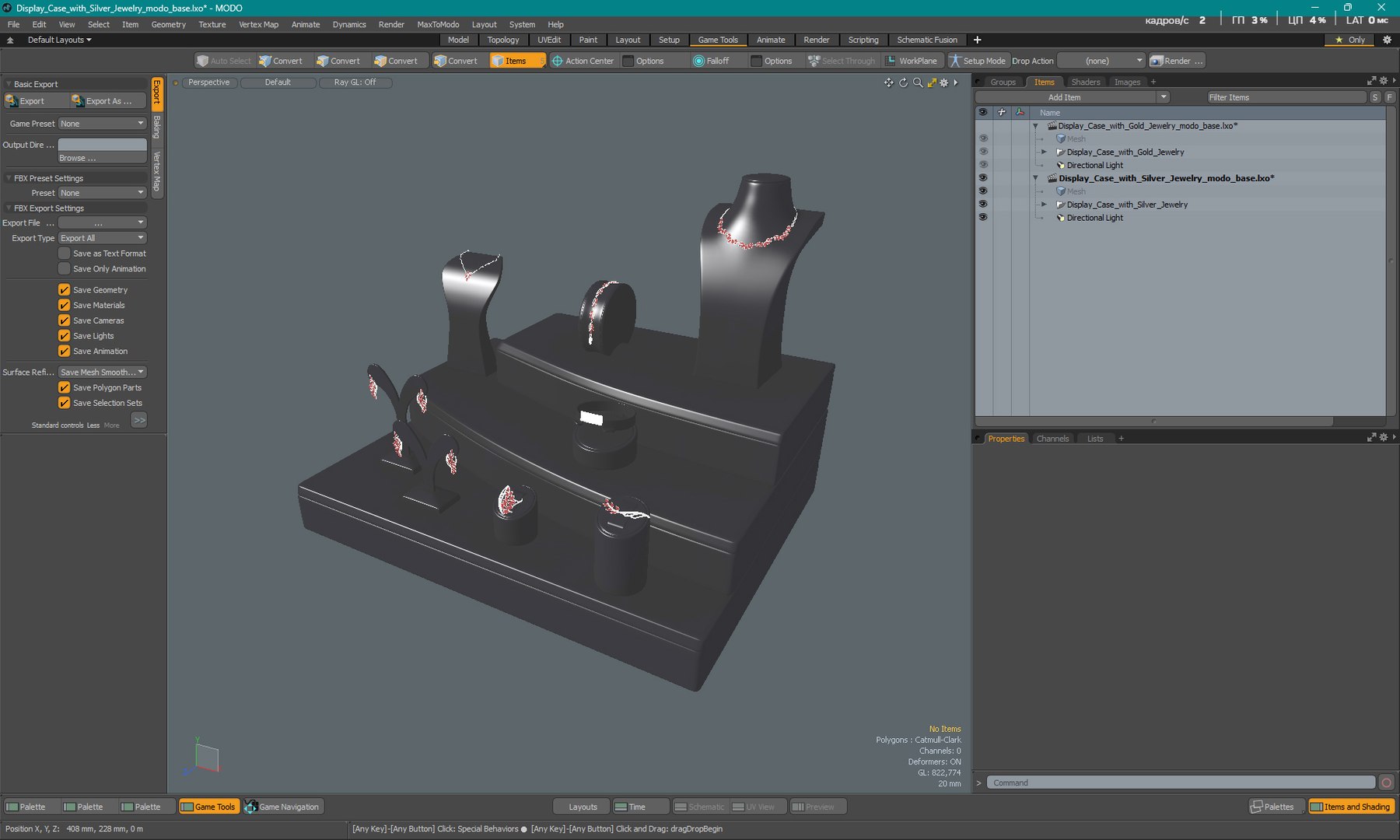
Task: Click the viewport rotate icon
Action: [904, 82]
